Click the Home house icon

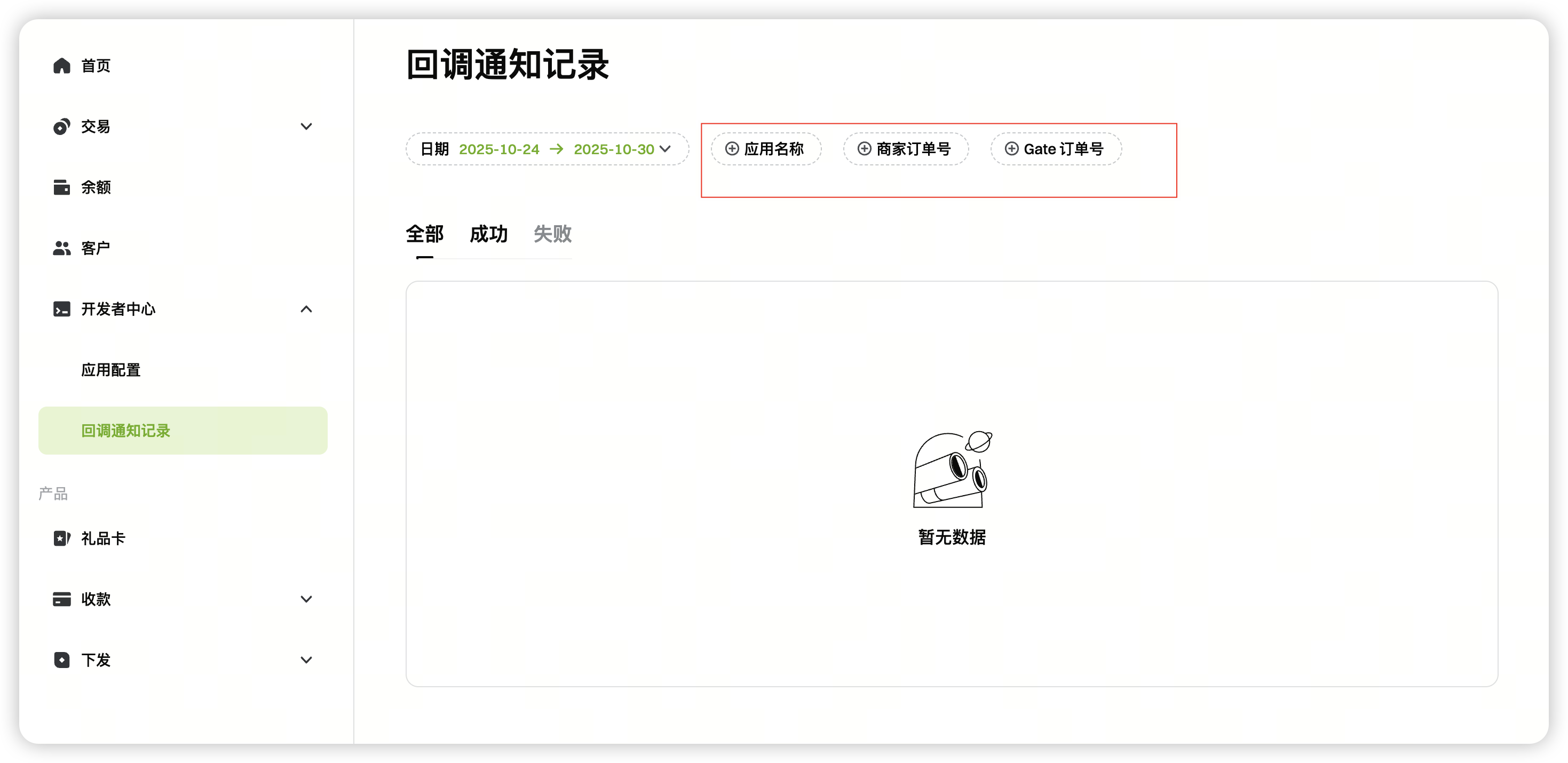pos(61,66)
